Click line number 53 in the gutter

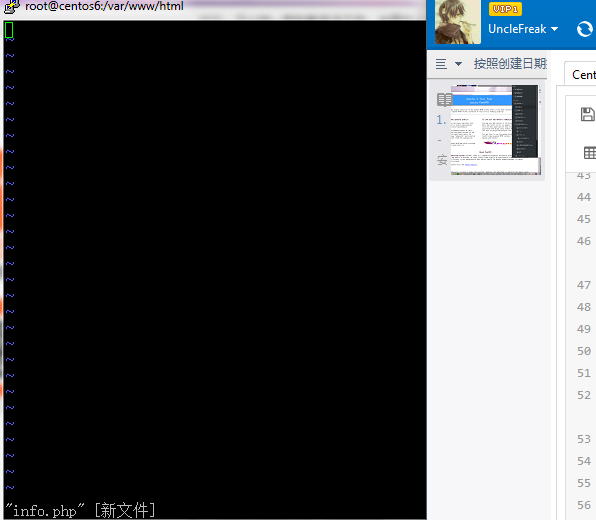(x=583, y=439)
